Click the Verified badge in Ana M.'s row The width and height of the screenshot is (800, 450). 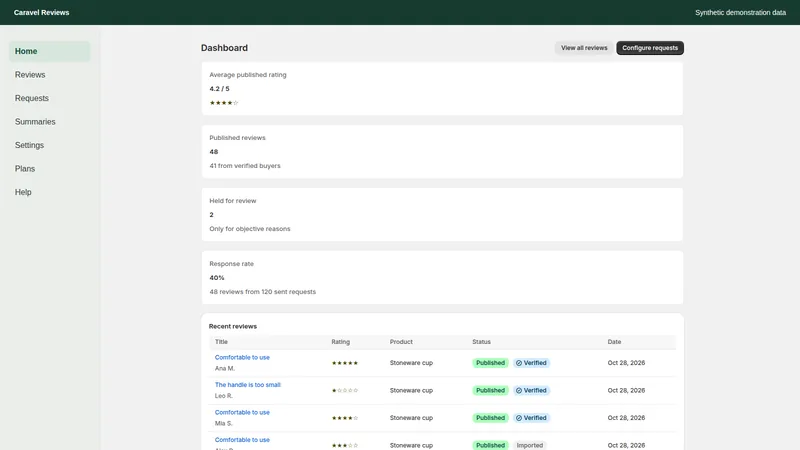point(531,363)
